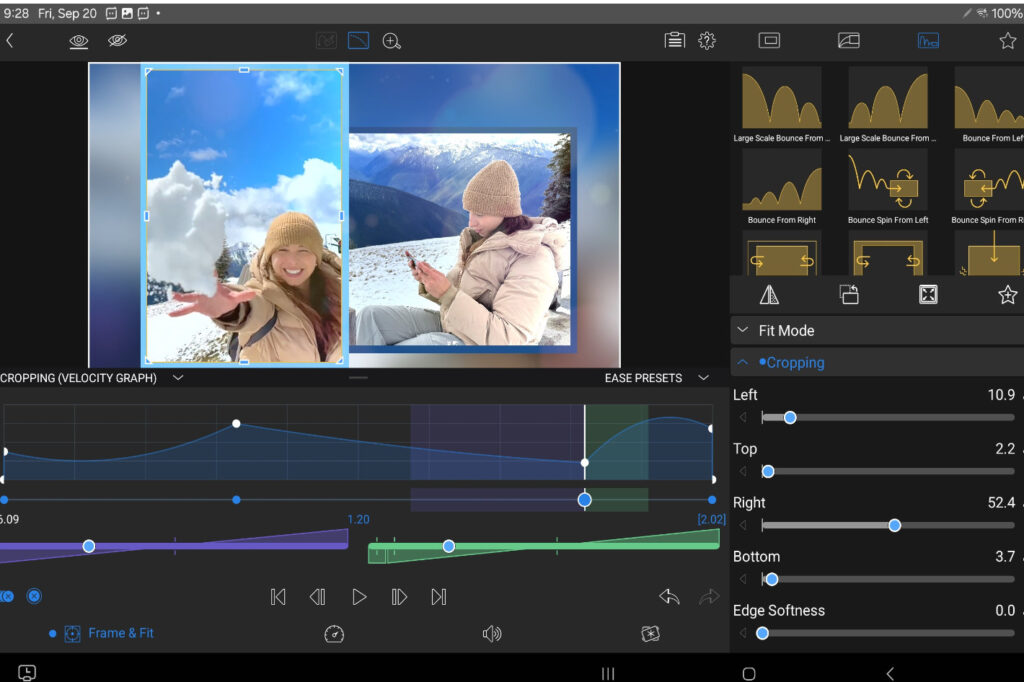This screenshot has width=1024, height=682.
Task: Select the right phone photo in preview
Action: click(x=460, y=239)
